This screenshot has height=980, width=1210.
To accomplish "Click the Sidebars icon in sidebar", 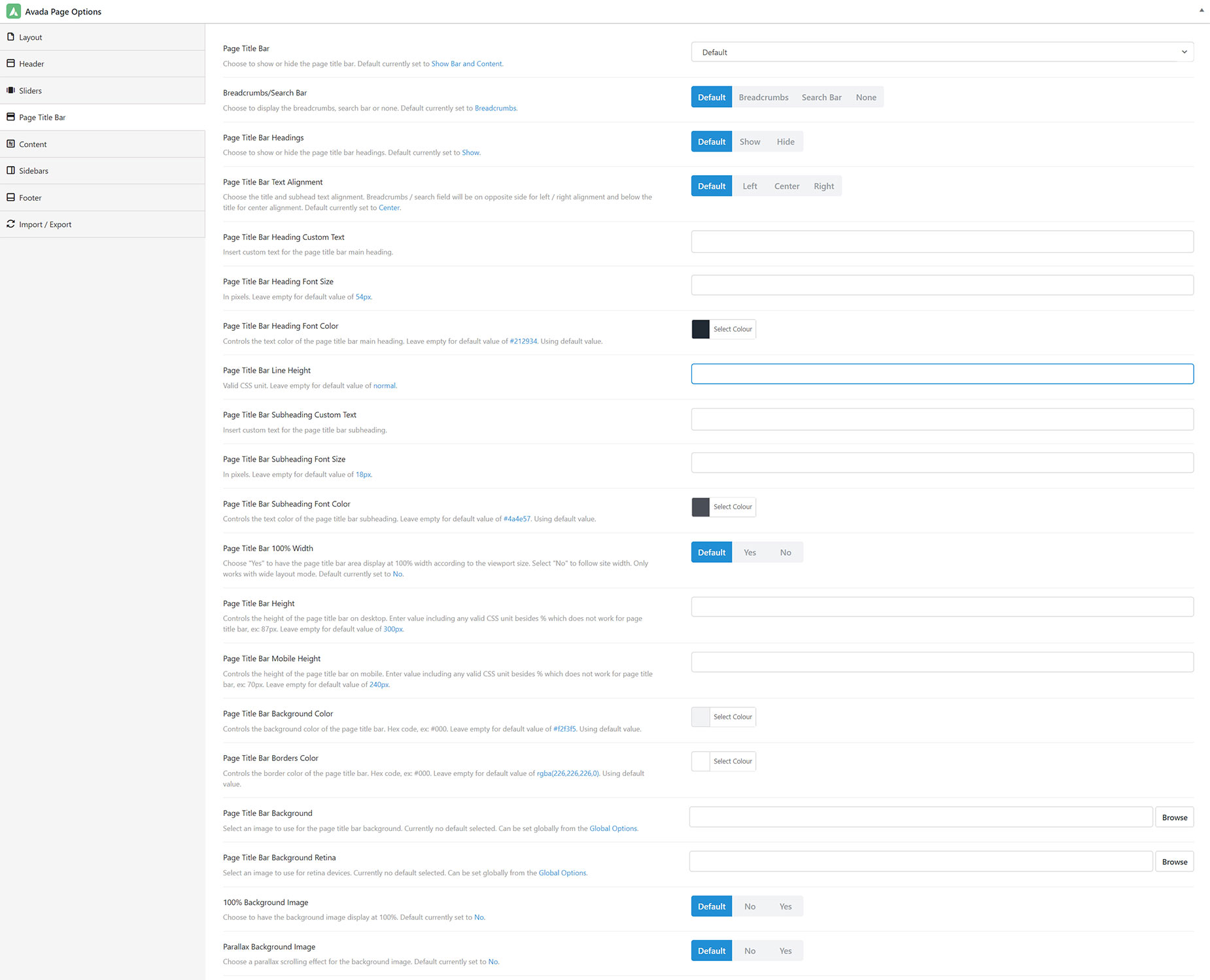I will coord(10,171).
